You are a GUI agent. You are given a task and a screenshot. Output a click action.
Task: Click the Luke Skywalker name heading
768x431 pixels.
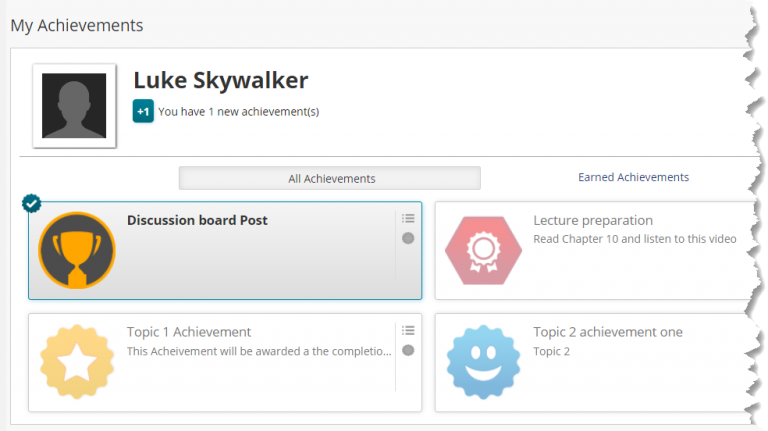click(221, 80)
